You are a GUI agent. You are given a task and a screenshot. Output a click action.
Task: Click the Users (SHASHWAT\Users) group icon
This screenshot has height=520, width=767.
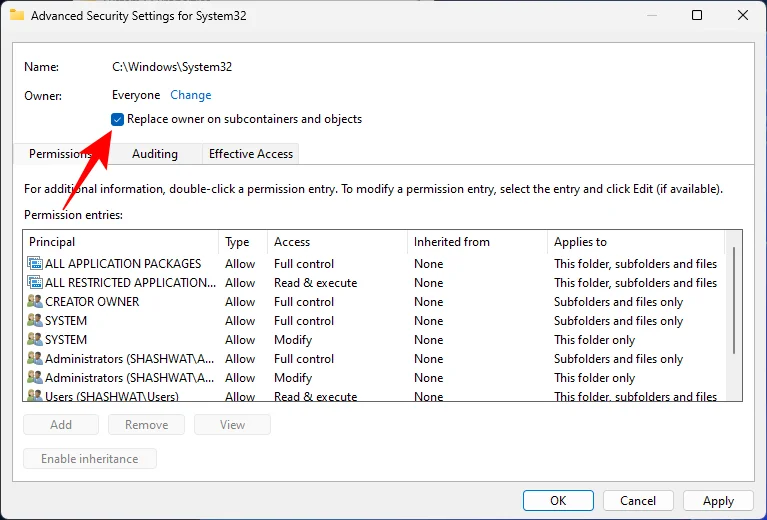click(35, 395)
